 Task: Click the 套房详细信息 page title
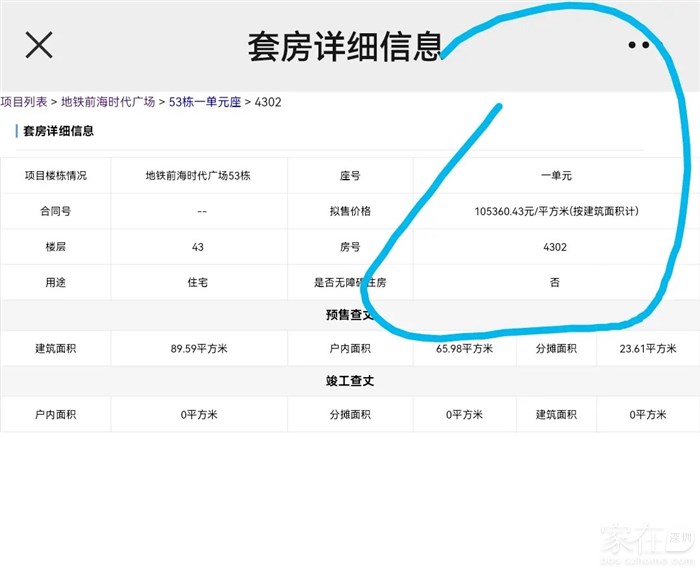coord(345,46)
